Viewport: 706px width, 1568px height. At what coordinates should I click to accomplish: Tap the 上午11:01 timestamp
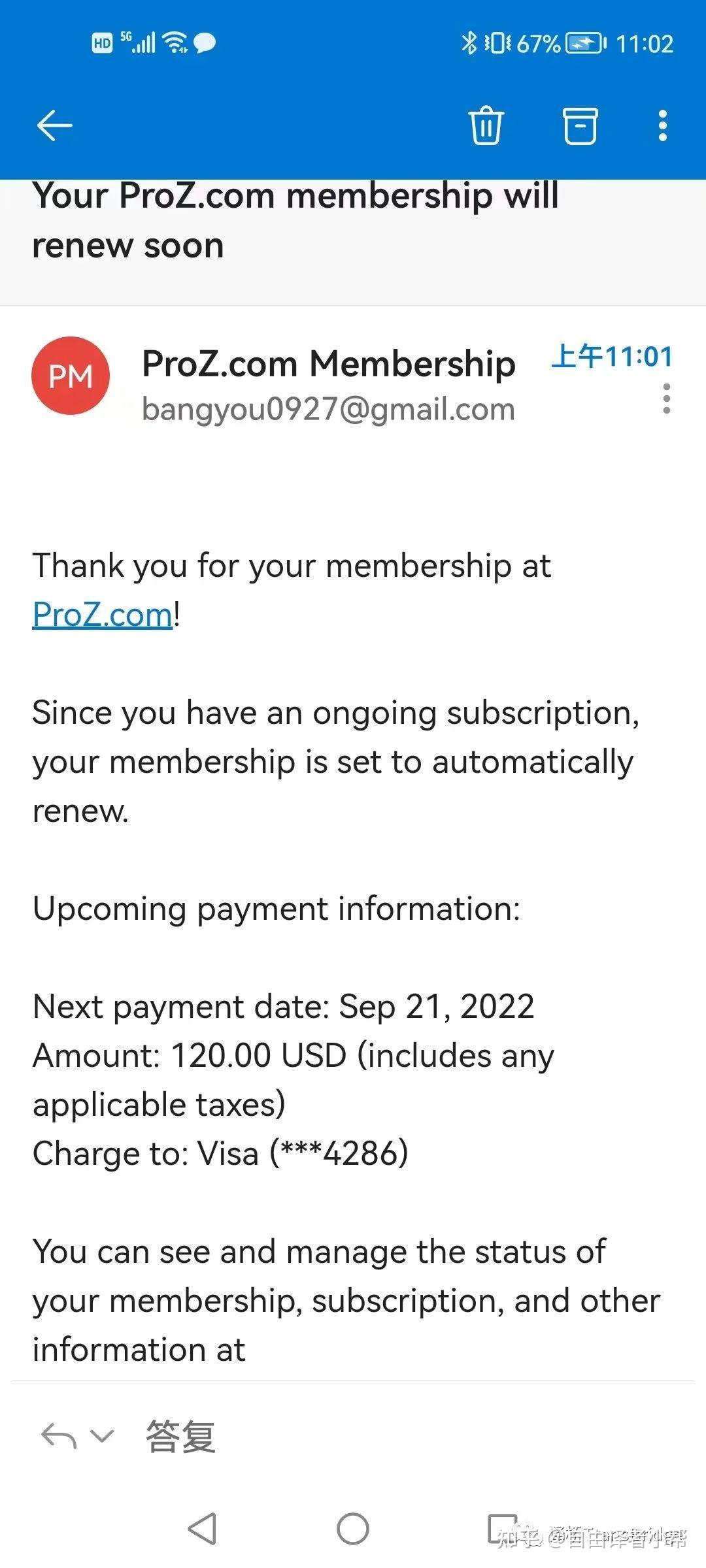click(612, 357)
